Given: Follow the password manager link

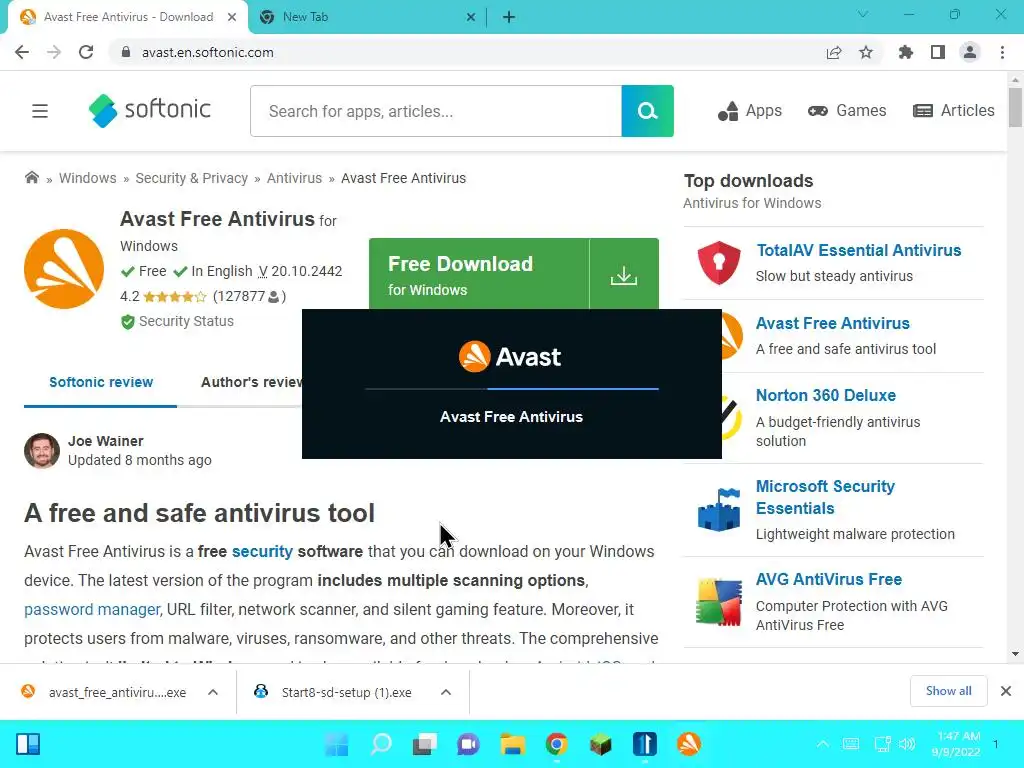Looking at the screenshot, I should 92,609.
